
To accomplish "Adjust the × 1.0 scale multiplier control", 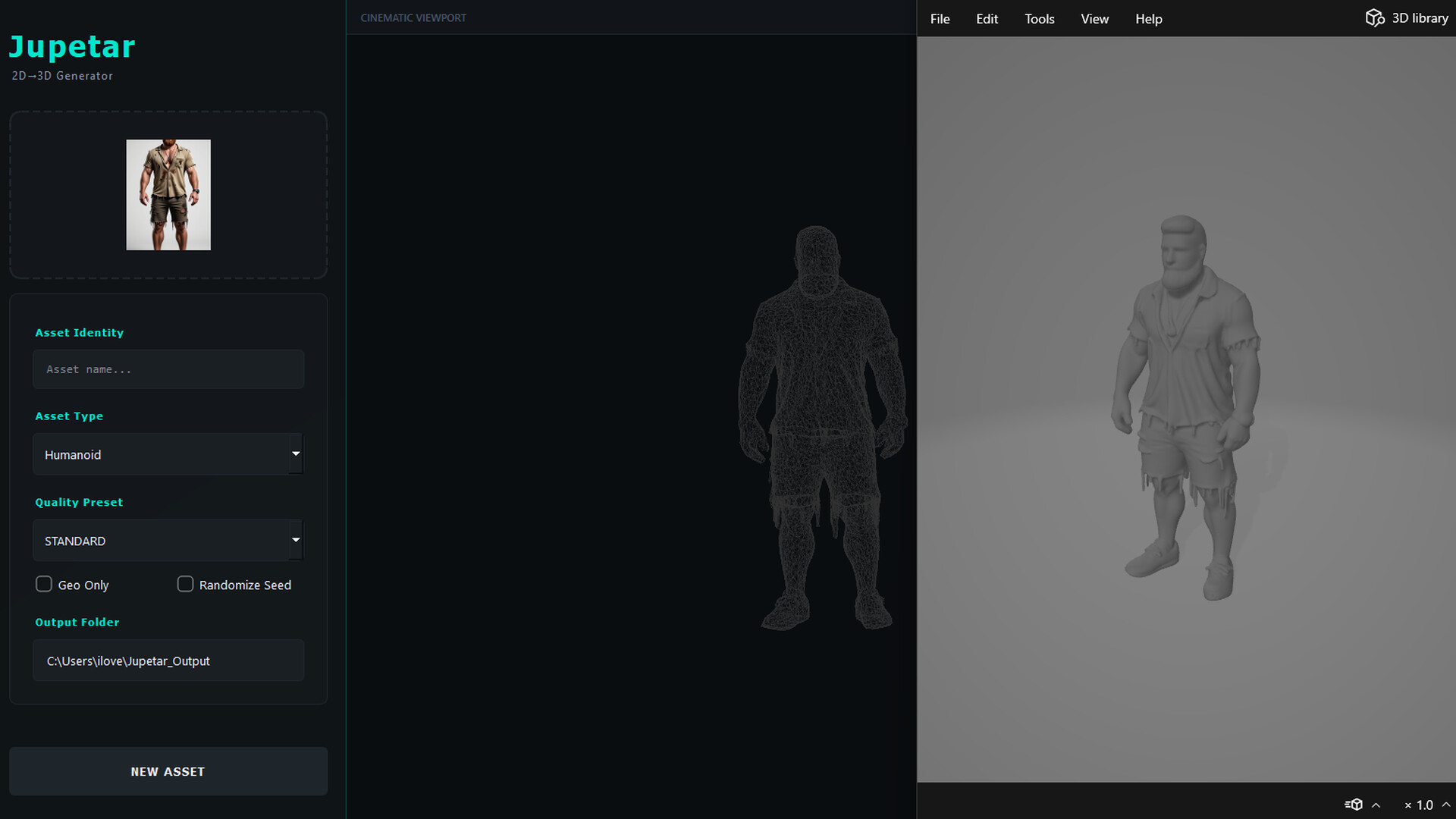I will (1420, 805).
